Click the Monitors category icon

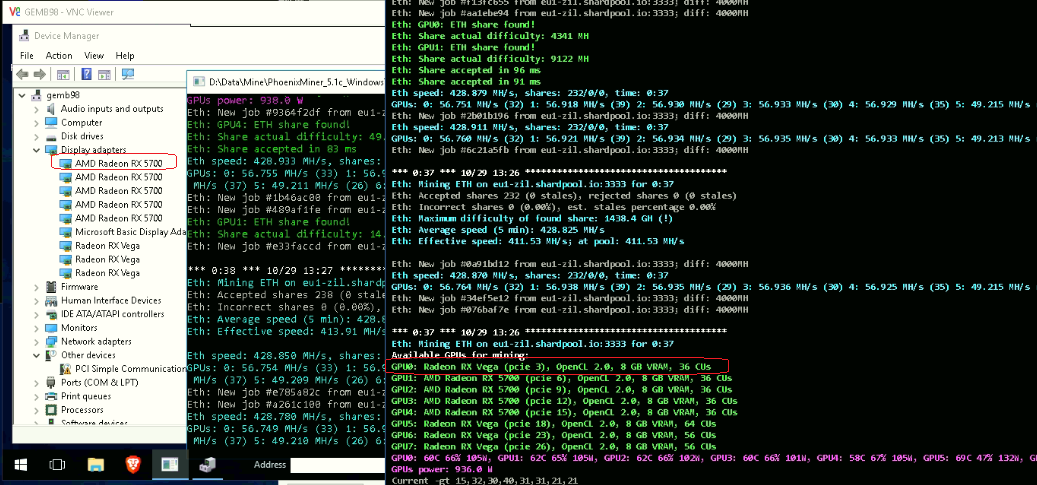[52, 328]
